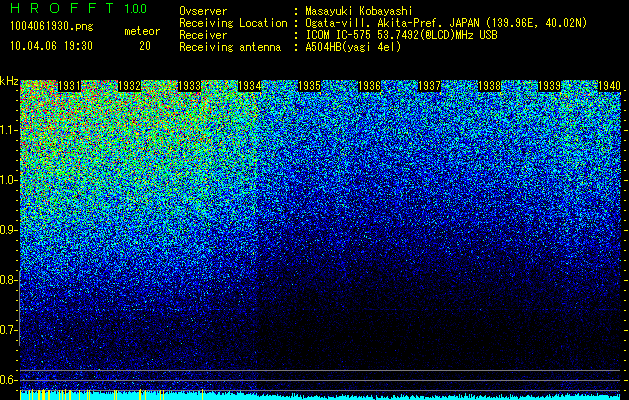Image resolution: width=629 pixels, height=400 pixels.
Task: Select the filename 1004061930.png
Action: coord(52,27)
